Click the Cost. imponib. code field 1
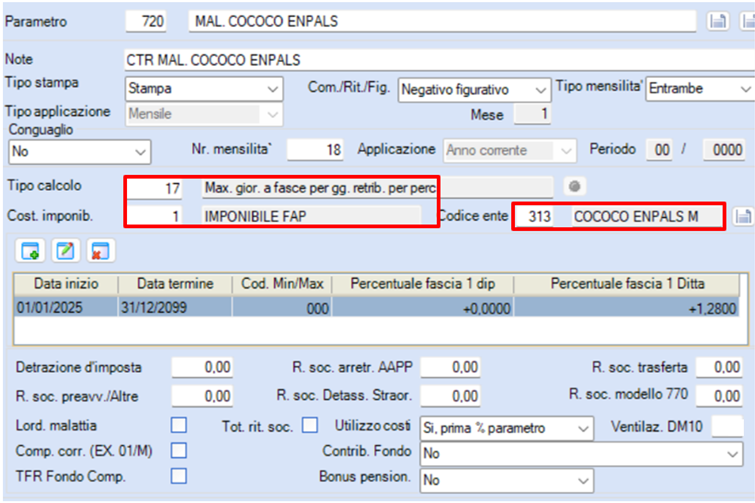Screen dimensions: 755x503 155,216
